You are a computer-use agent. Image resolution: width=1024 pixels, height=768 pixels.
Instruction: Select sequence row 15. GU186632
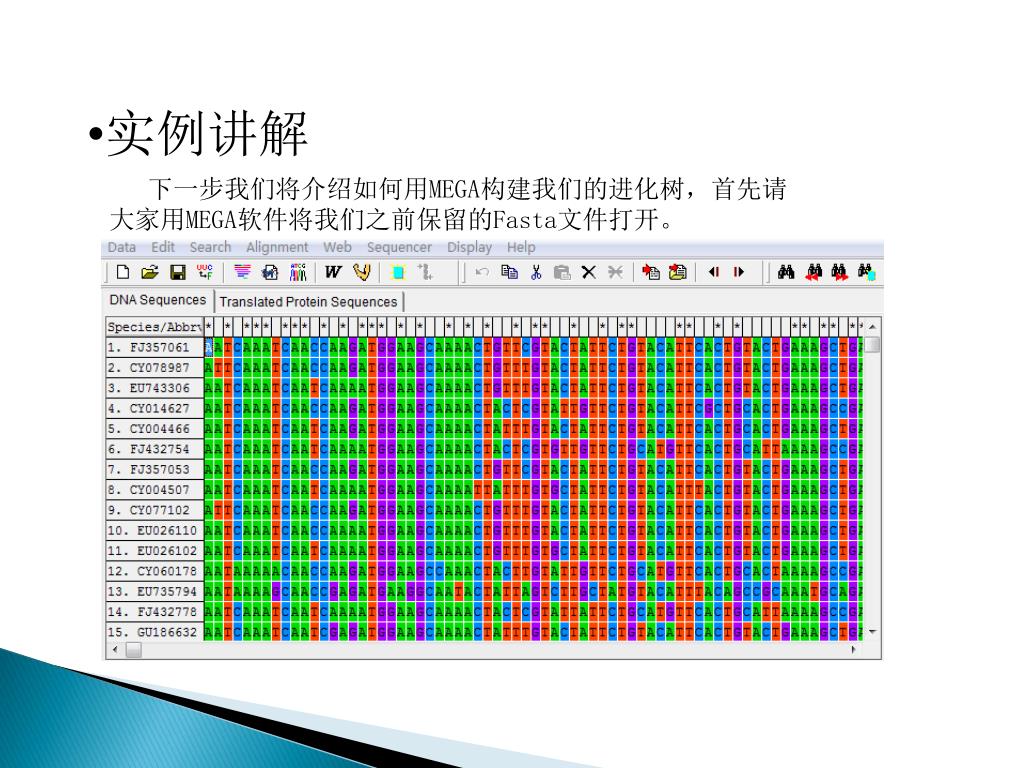pyautogui.click(x=155, y=632)
